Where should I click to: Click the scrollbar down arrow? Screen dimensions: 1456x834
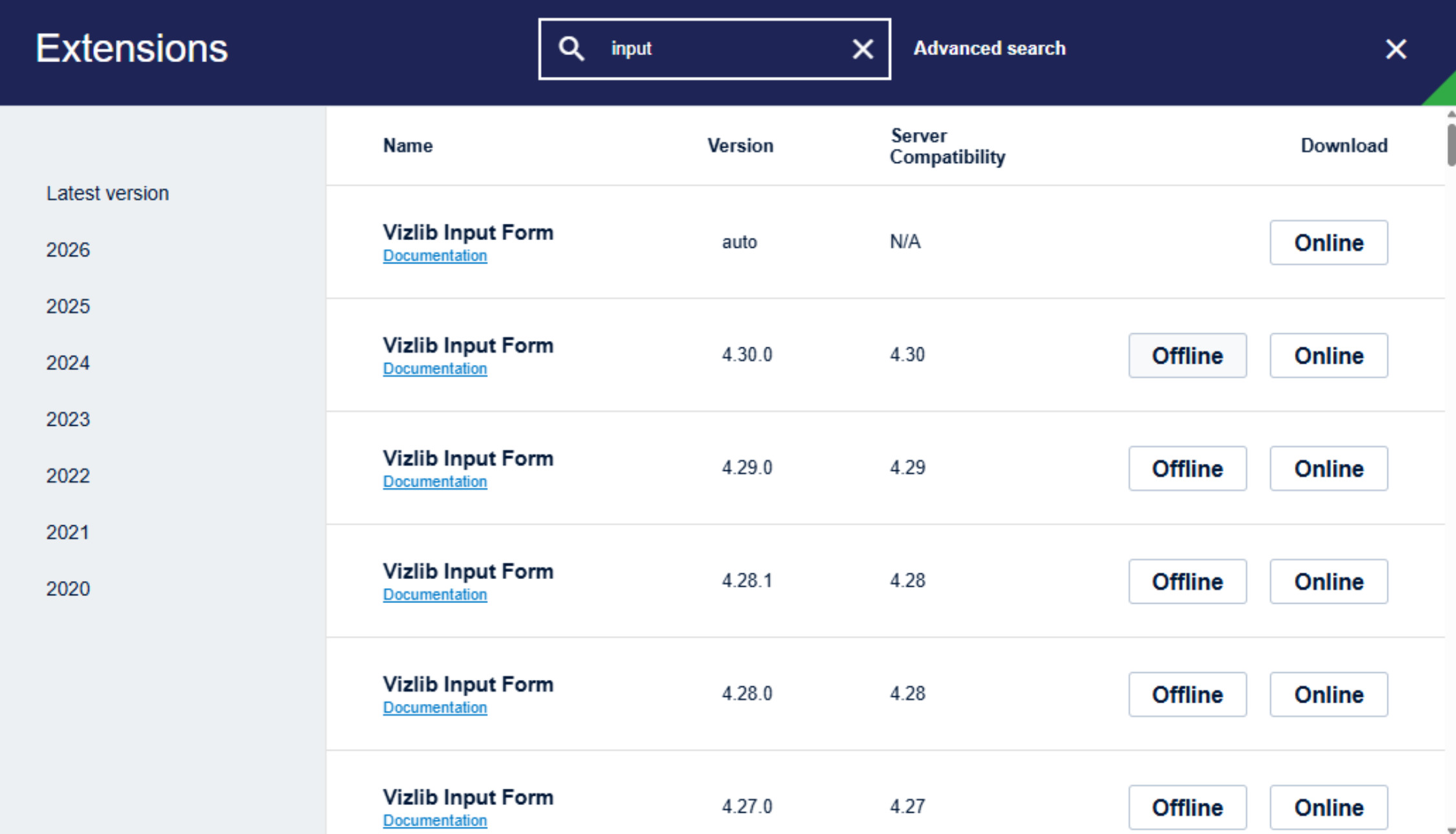1451,829
